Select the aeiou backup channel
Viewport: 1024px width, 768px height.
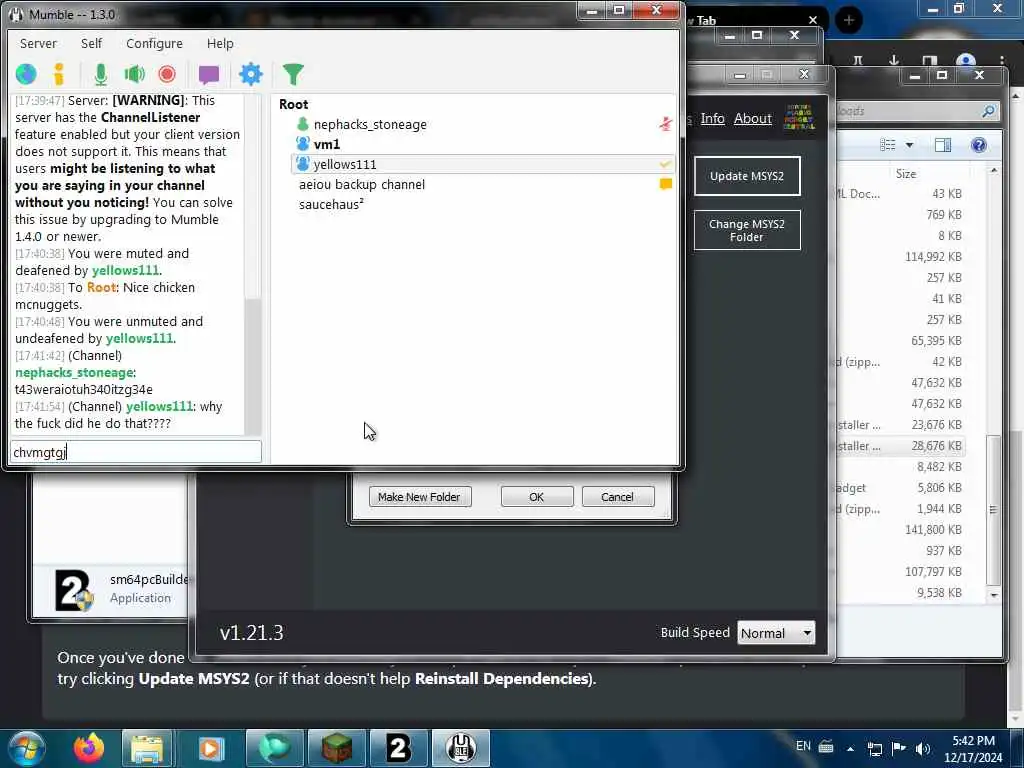pyautogui.click(x=362, y=185)
